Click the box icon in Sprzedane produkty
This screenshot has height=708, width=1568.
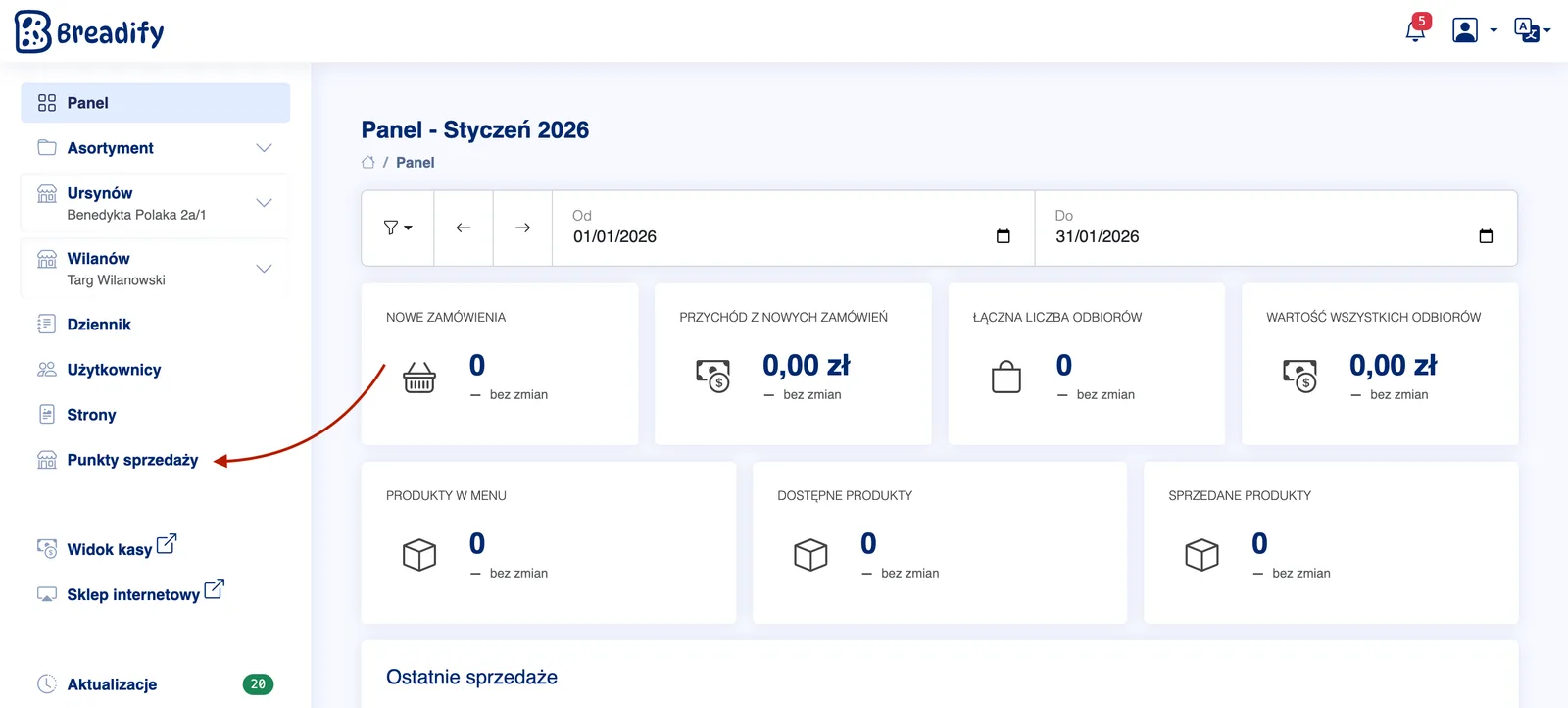(x=1201, y=555)
